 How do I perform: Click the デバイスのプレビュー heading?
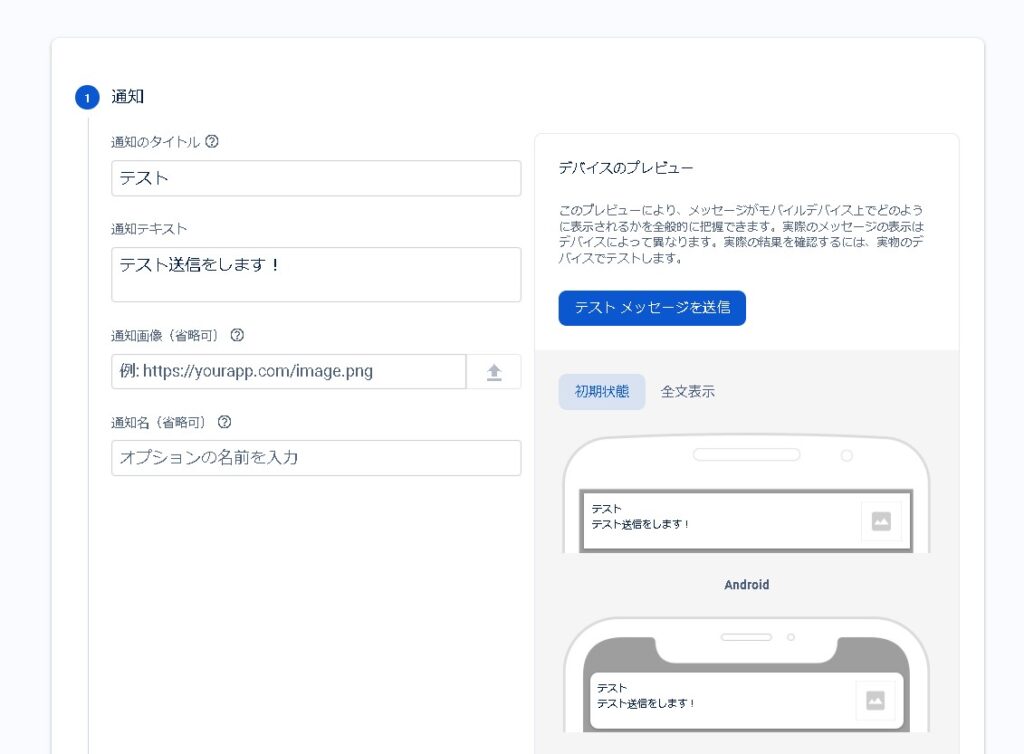point(626,168)
